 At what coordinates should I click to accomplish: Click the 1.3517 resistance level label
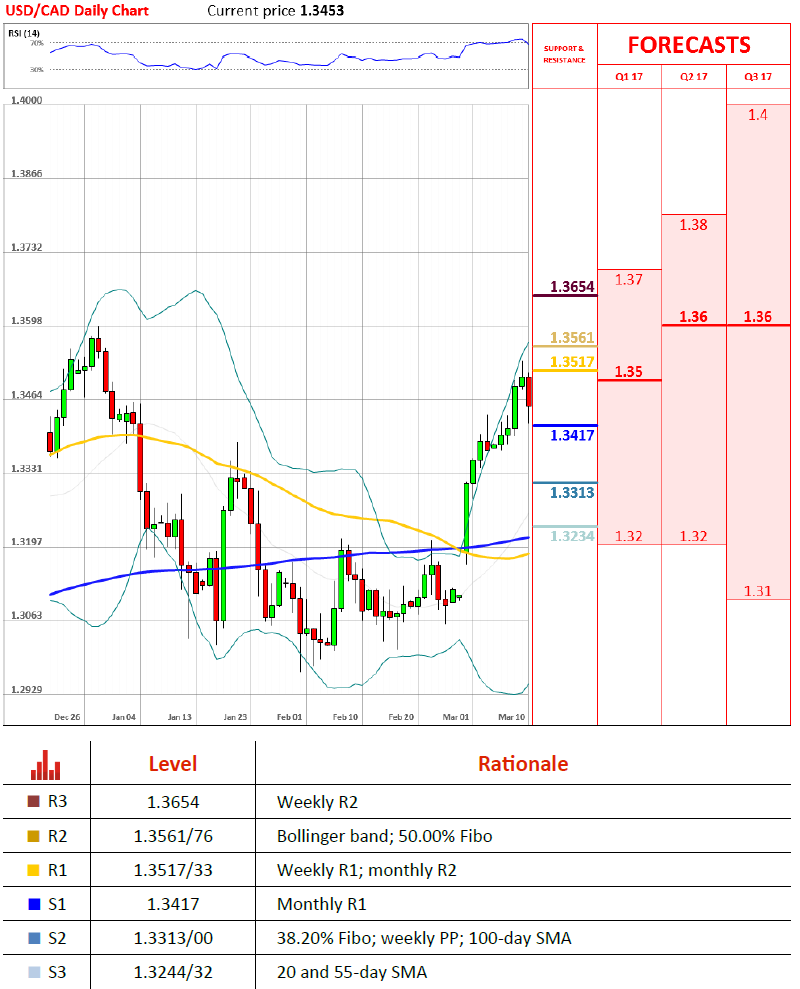(572, 361)
